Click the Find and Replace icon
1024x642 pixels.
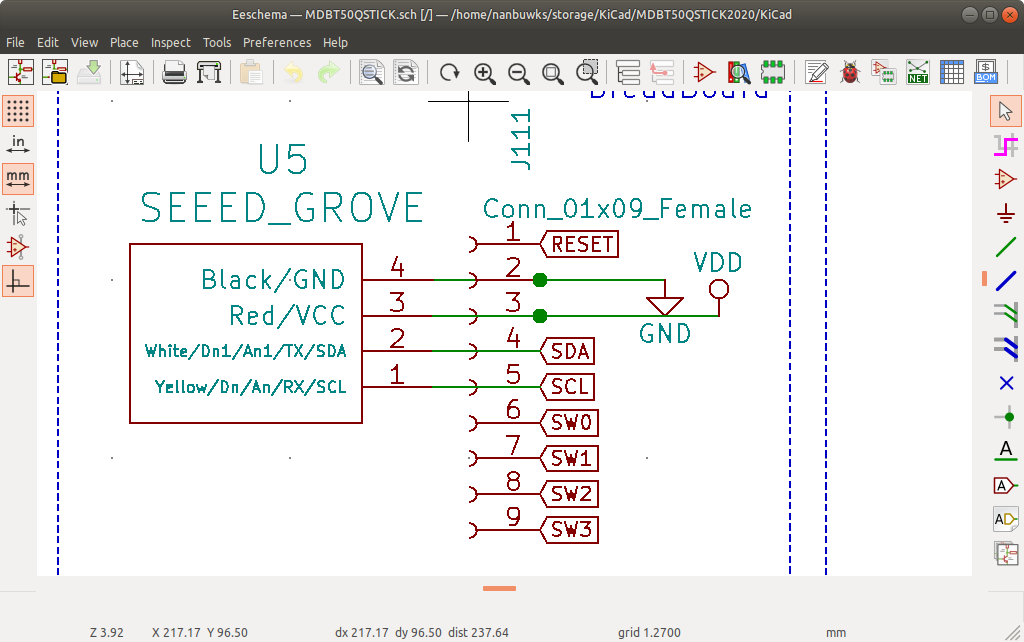[405, 72]
